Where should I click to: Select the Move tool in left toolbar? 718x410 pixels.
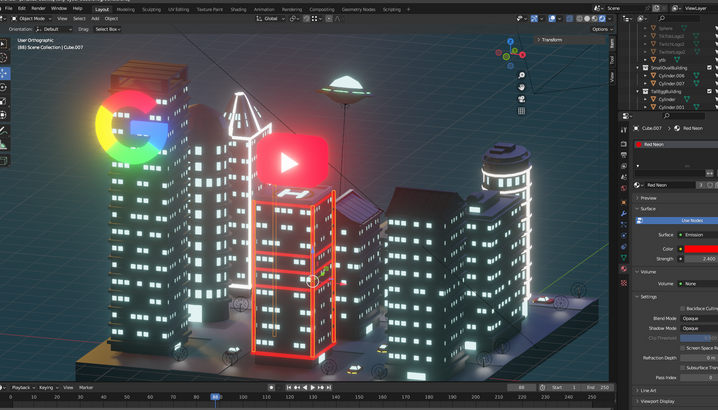(x=4, y=73)
